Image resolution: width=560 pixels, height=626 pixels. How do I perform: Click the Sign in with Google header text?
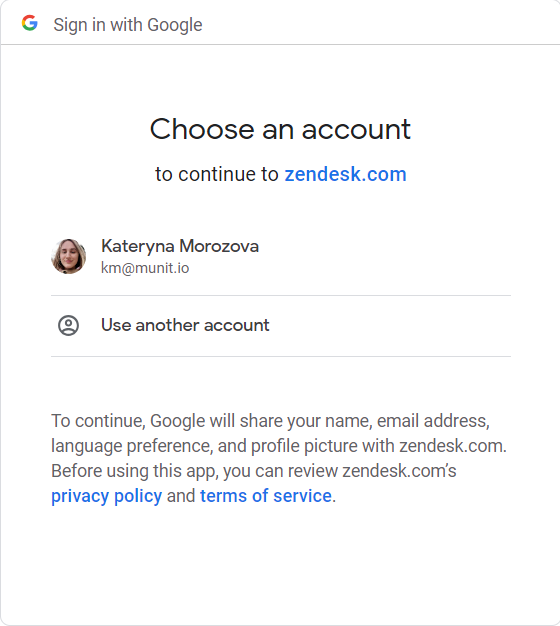tap(128, 25)
